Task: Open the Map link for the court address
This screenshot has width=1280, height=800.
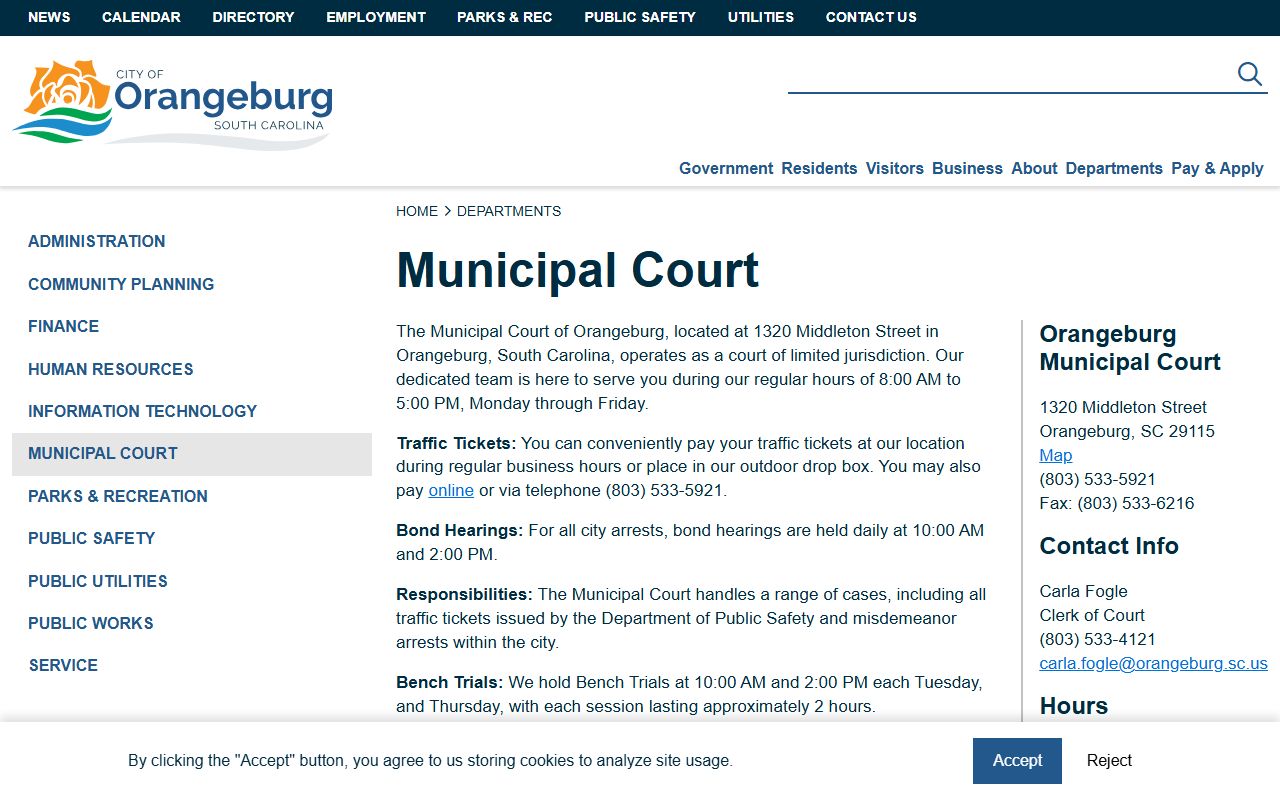Action: coord(1056,455)
